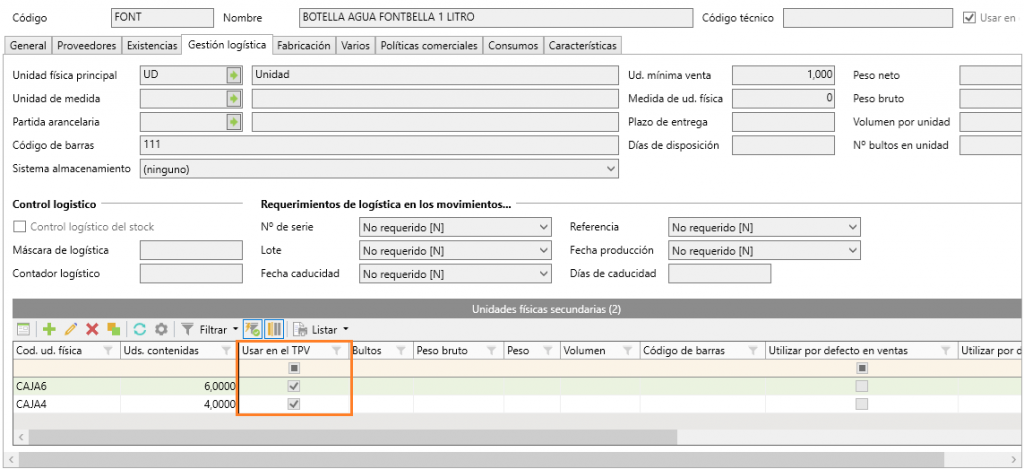Viewport: 1024px width, 469px height.
Task: Open the Fecha producción dropdown
Action: pyautogui.click(x=852, y=250)
